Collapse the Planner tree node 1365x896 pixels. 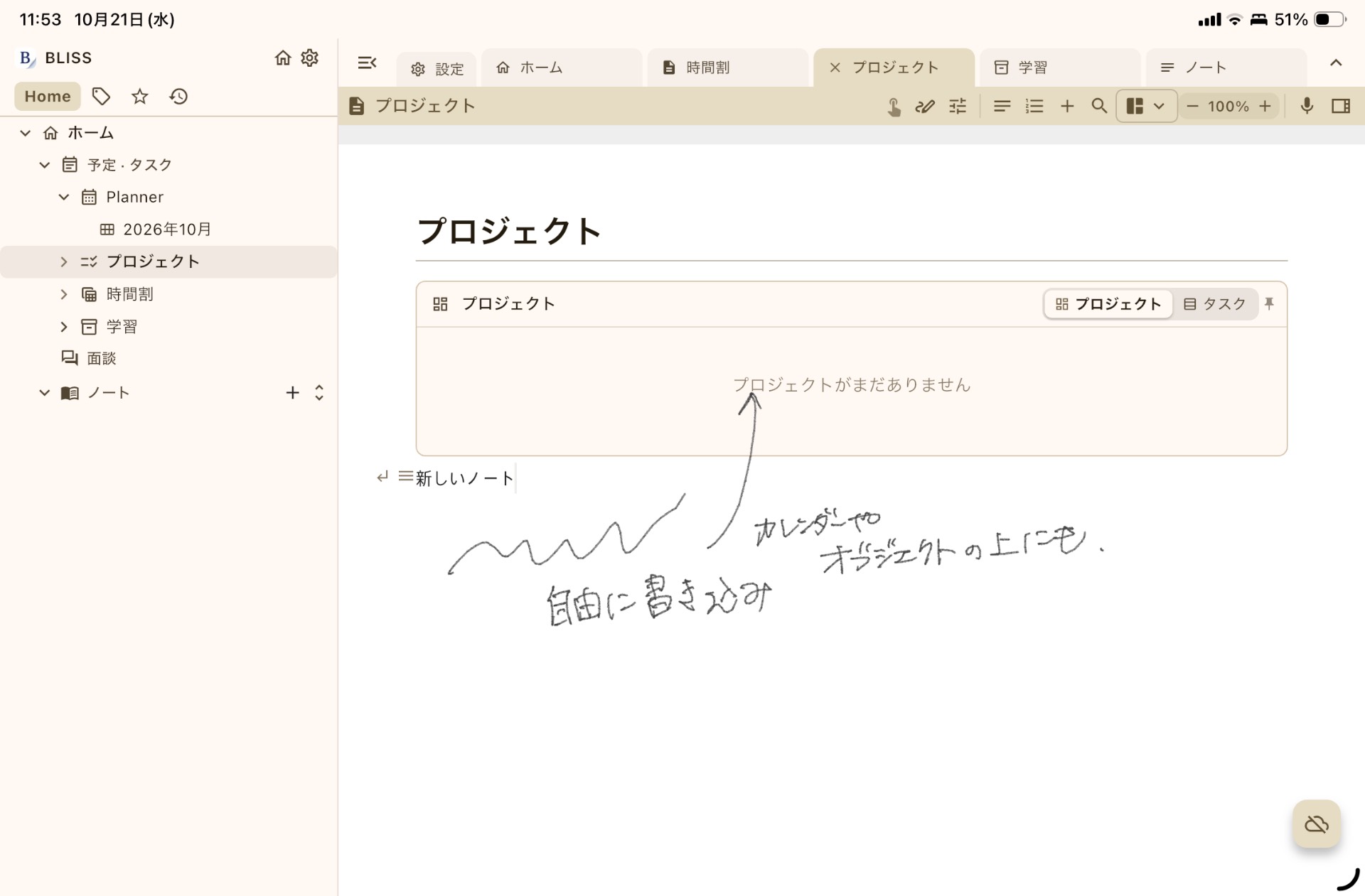pos(64,197)
